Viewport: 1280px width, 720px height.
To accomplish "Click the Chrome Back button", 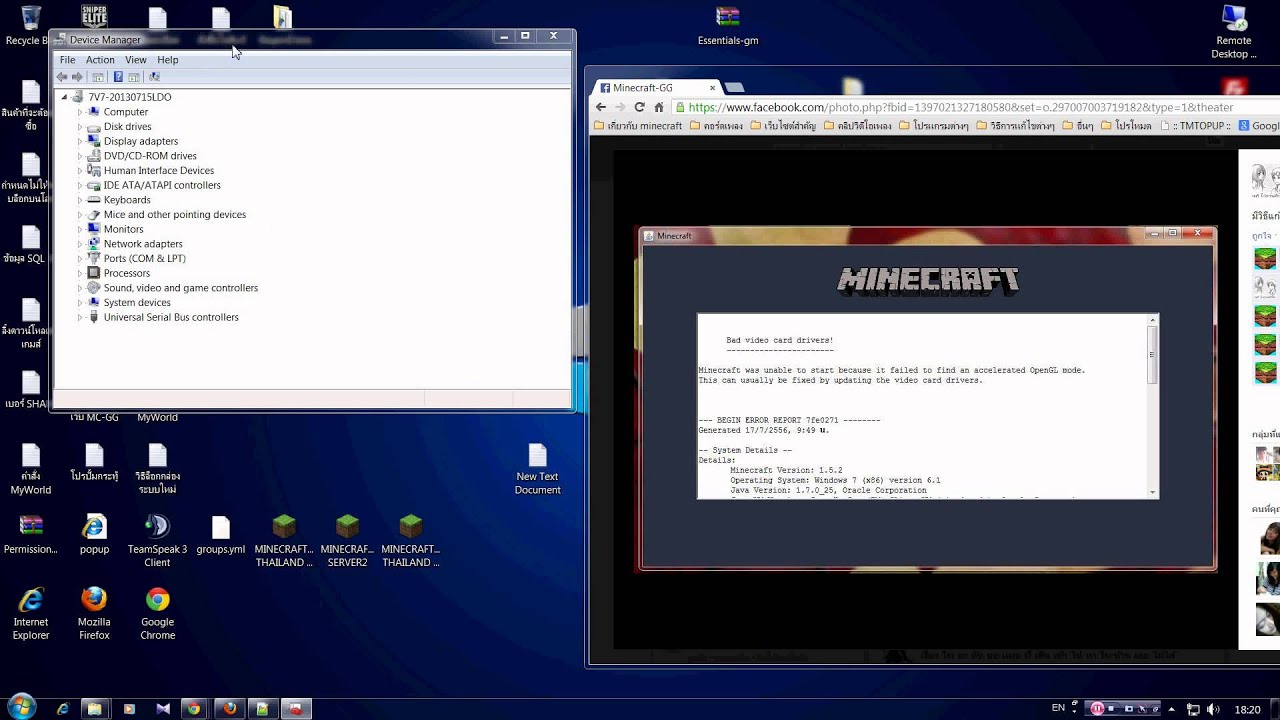I will tap(601, 107).
